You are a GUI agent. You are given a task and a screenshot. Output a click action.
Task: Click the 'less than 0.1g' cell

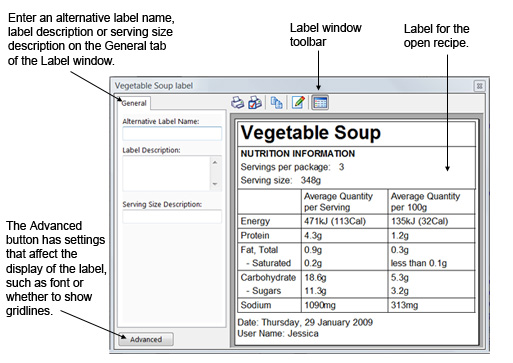[419, 263]
